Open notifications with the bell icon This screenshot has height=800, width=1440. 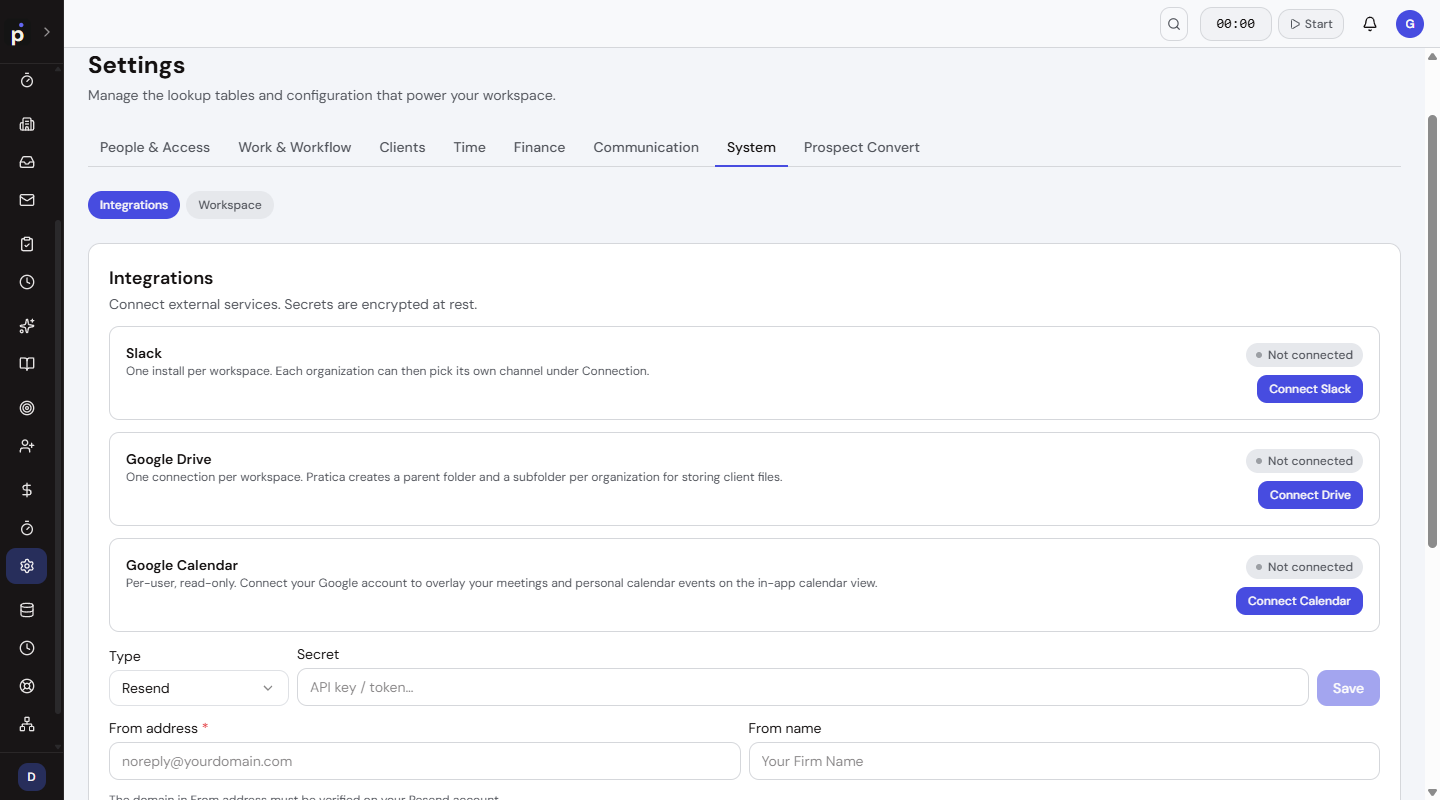[x=1370, y=24]
